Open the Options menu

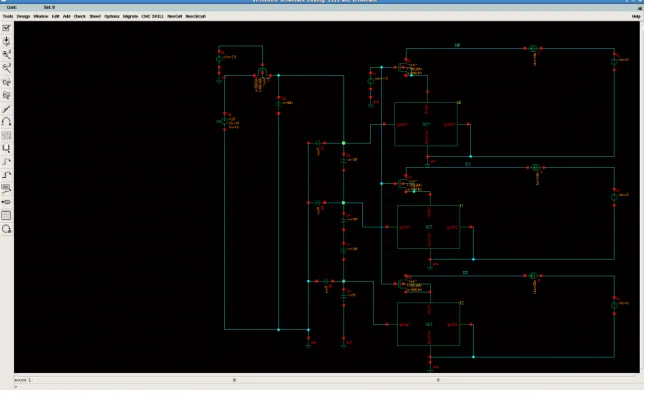click(x=112, y=16)
